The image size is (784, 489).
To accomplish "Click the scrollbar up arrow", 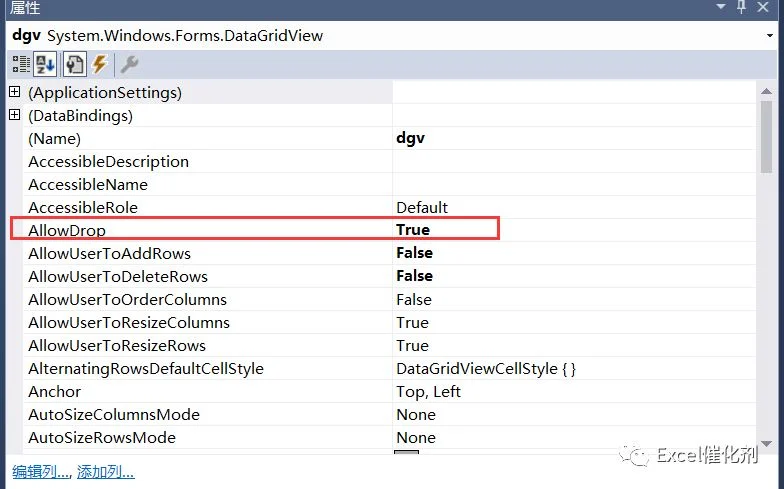I will tap(766, 91).
